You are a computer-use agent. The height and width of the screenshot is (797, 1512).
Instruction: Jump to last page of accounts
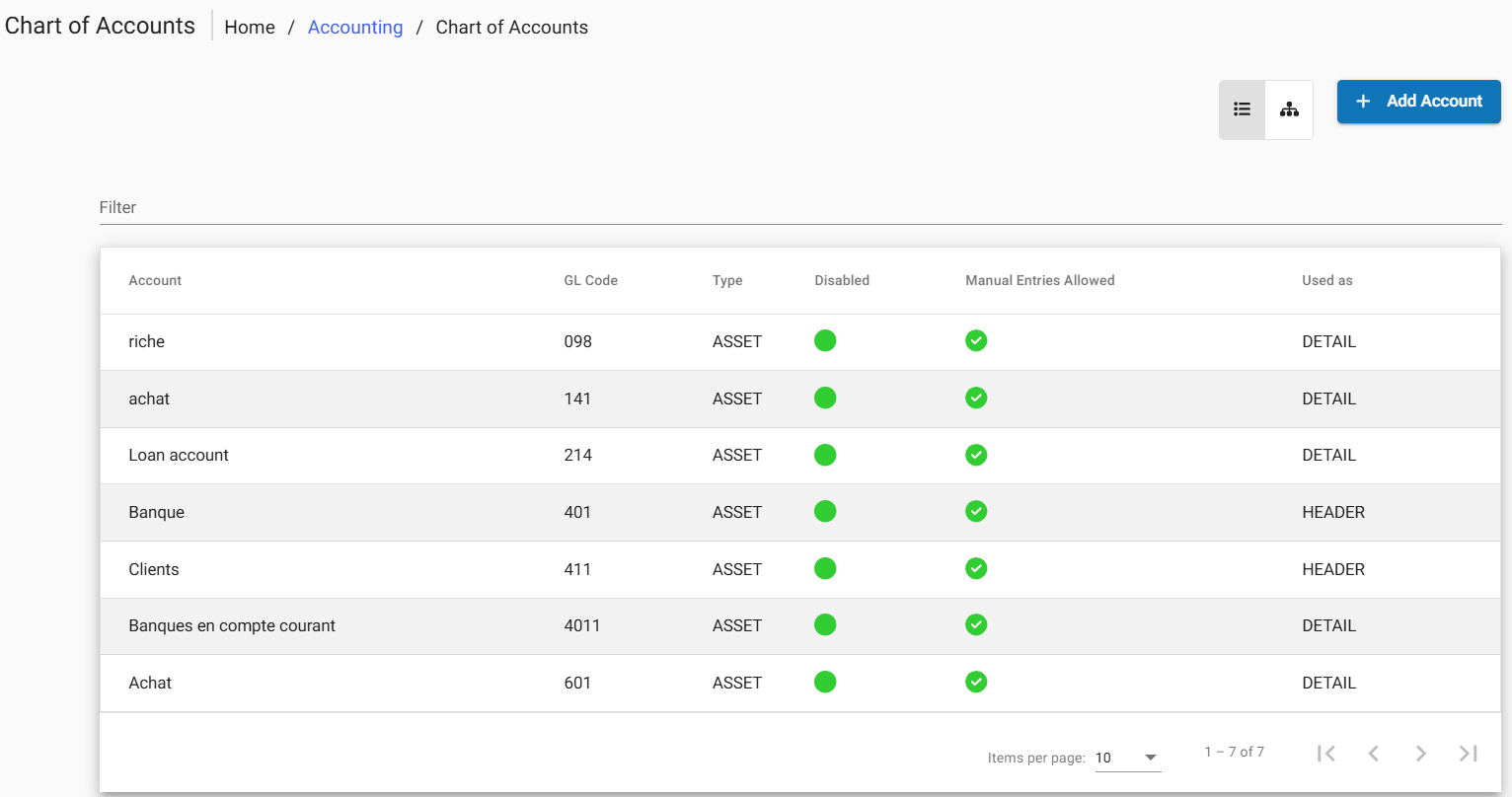[1469, 753]
